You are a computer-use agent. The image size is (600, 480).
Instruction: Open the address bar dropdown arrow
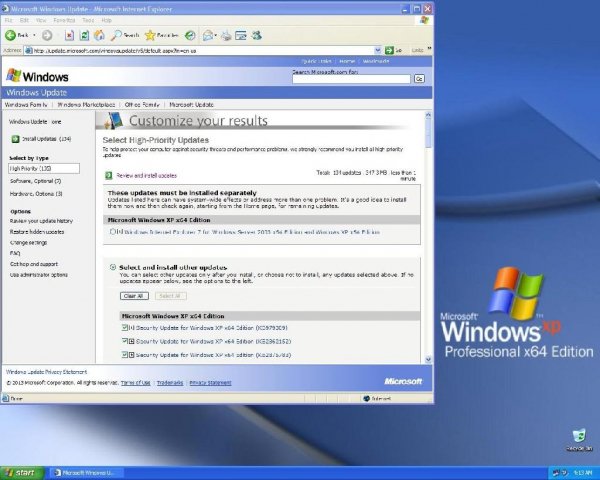[x=378, y=50]
